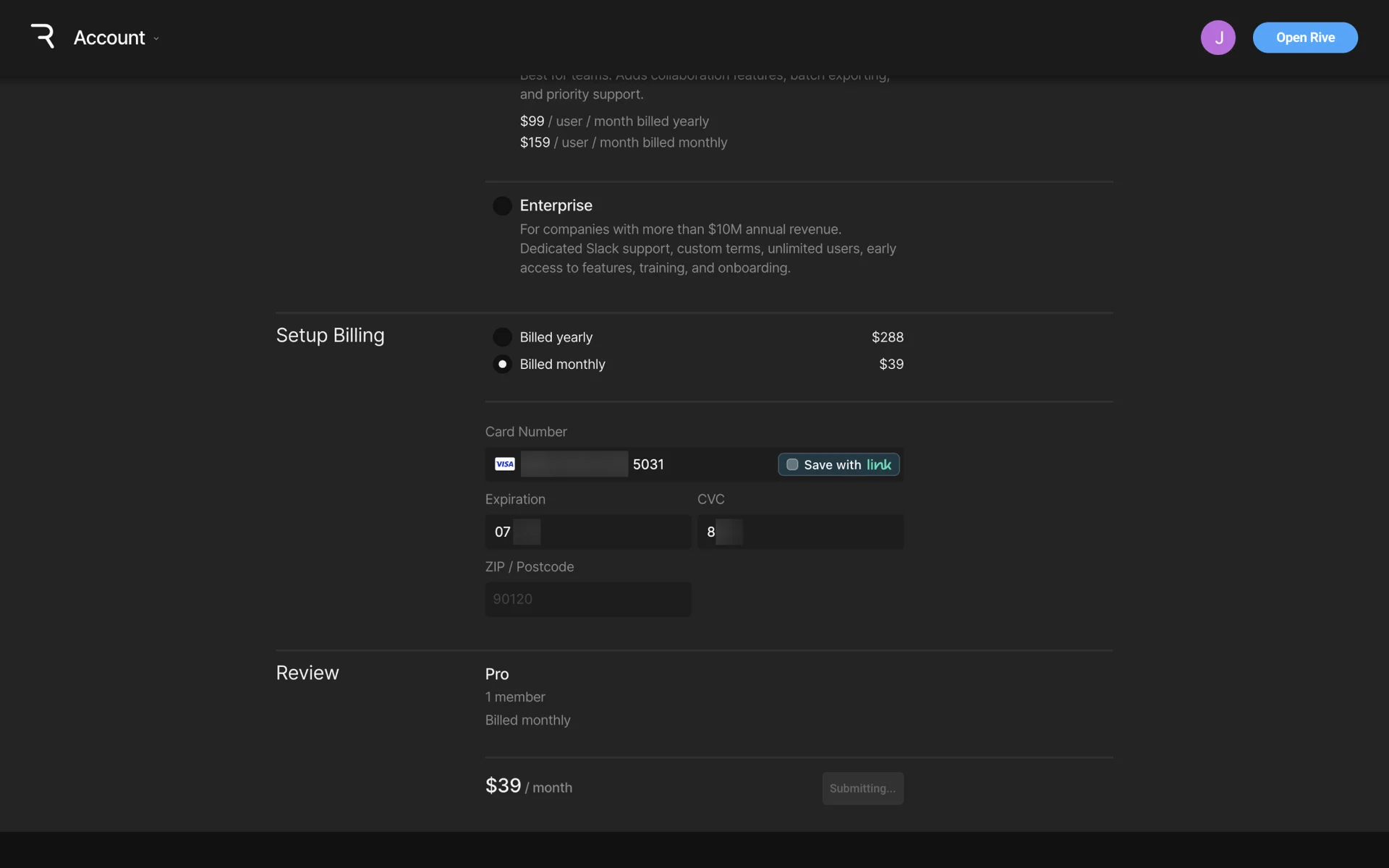
Task: Open the Account menu title
Action: tap(109, 38)
